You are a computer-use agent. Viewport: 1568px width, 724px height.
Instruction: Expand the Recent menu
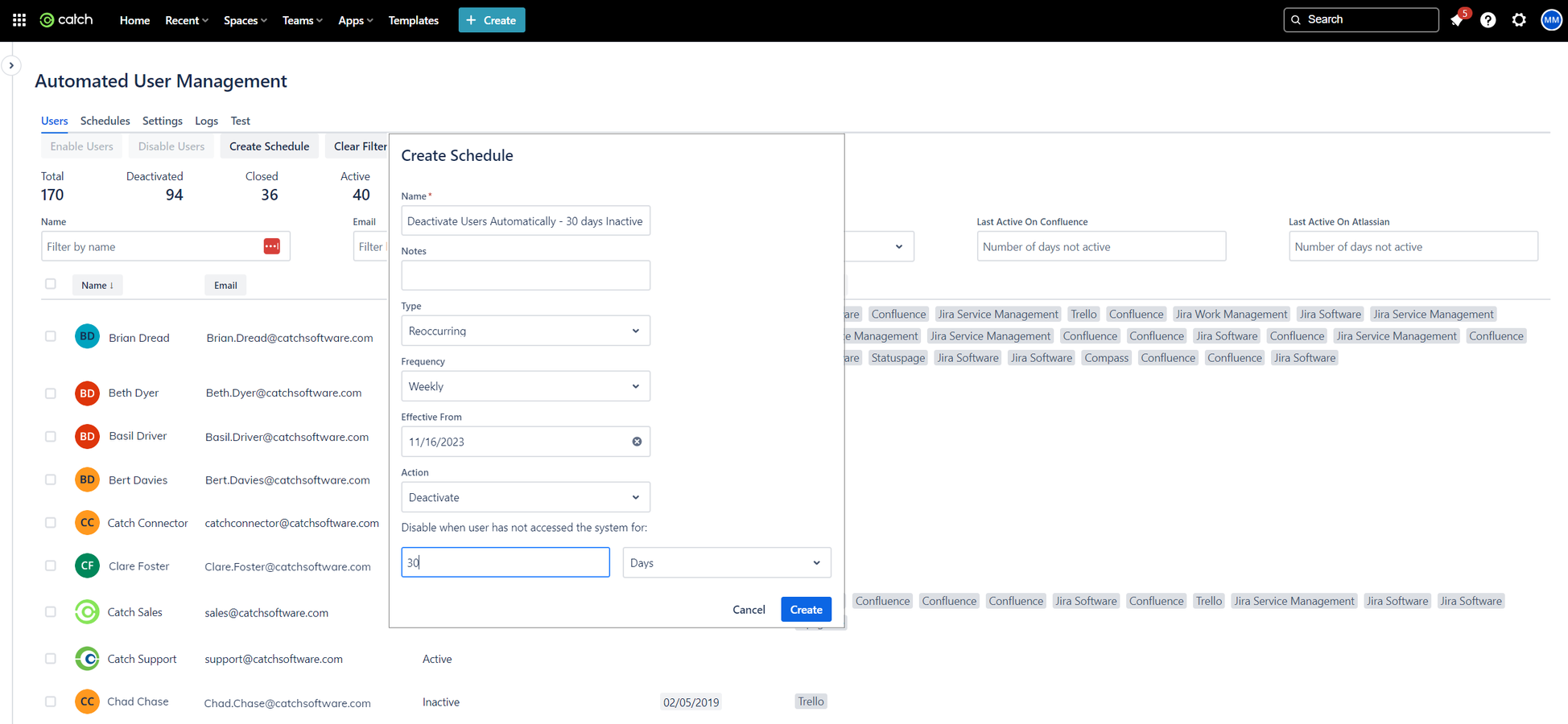pyautogui.click(x=187, y=20)
